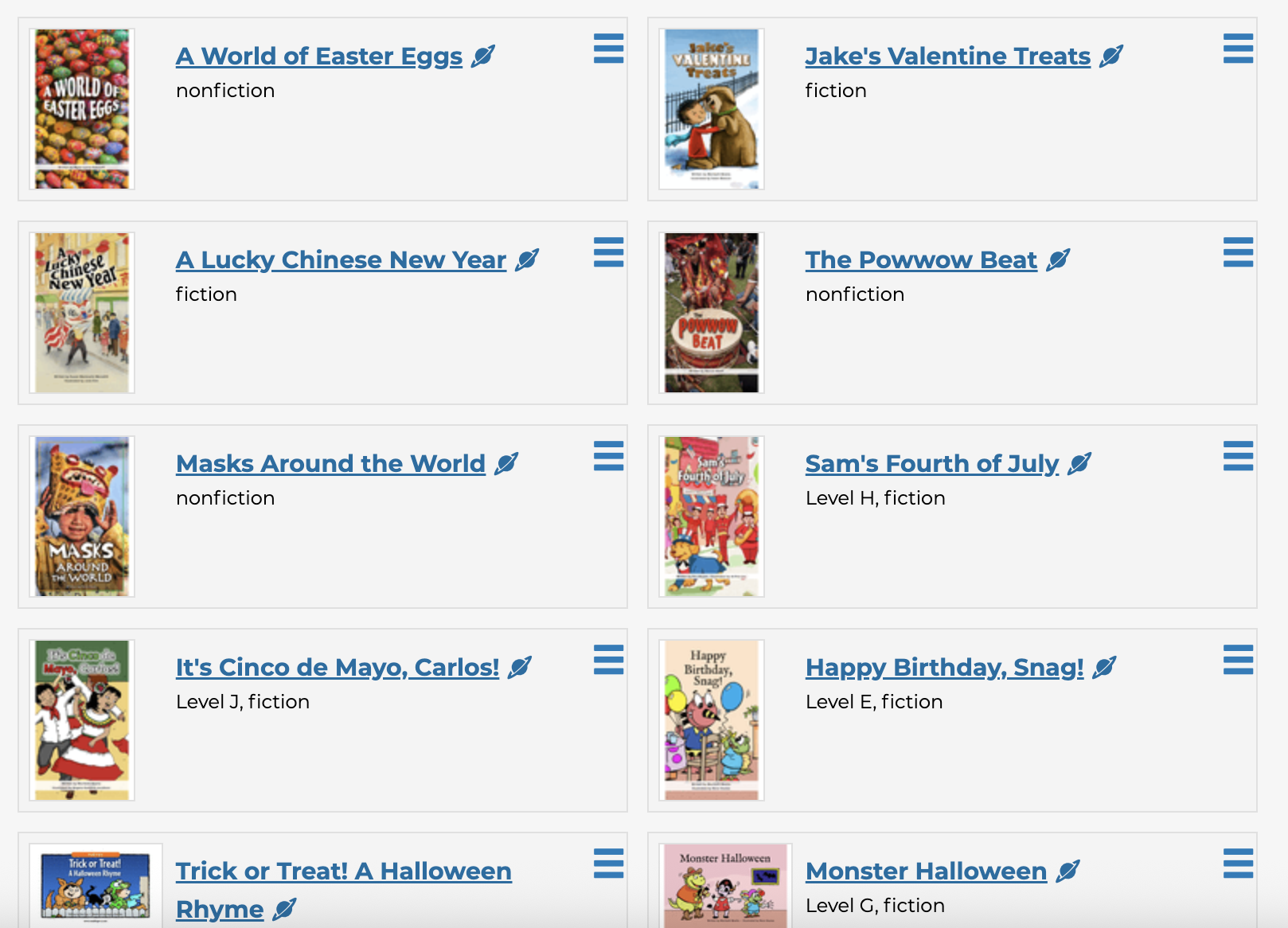
Task: Go to The Powwow Beat book link
Action: 921,260
